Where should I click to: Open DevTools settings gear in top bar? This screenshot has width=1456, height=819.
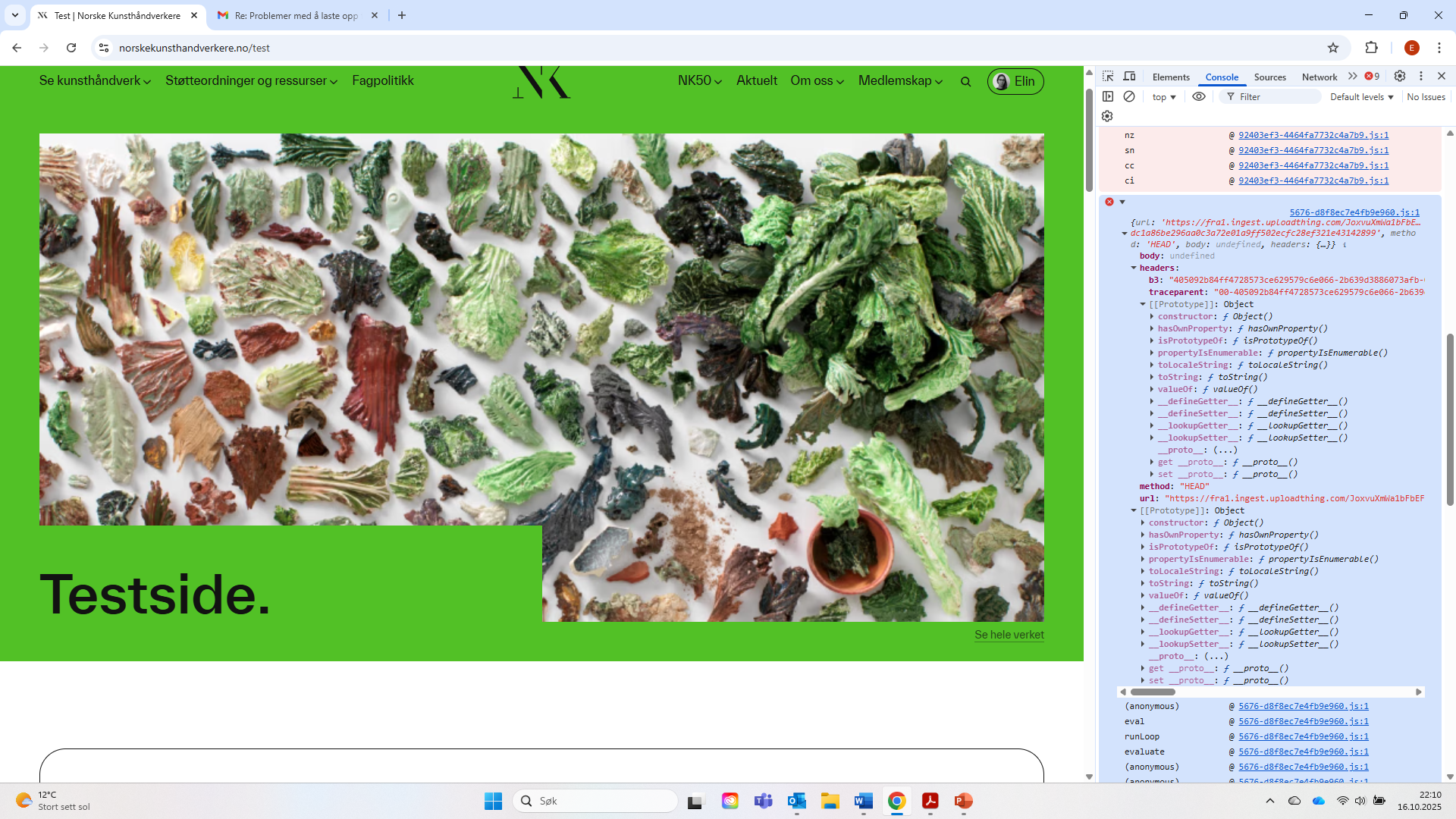pos(1400,77)
